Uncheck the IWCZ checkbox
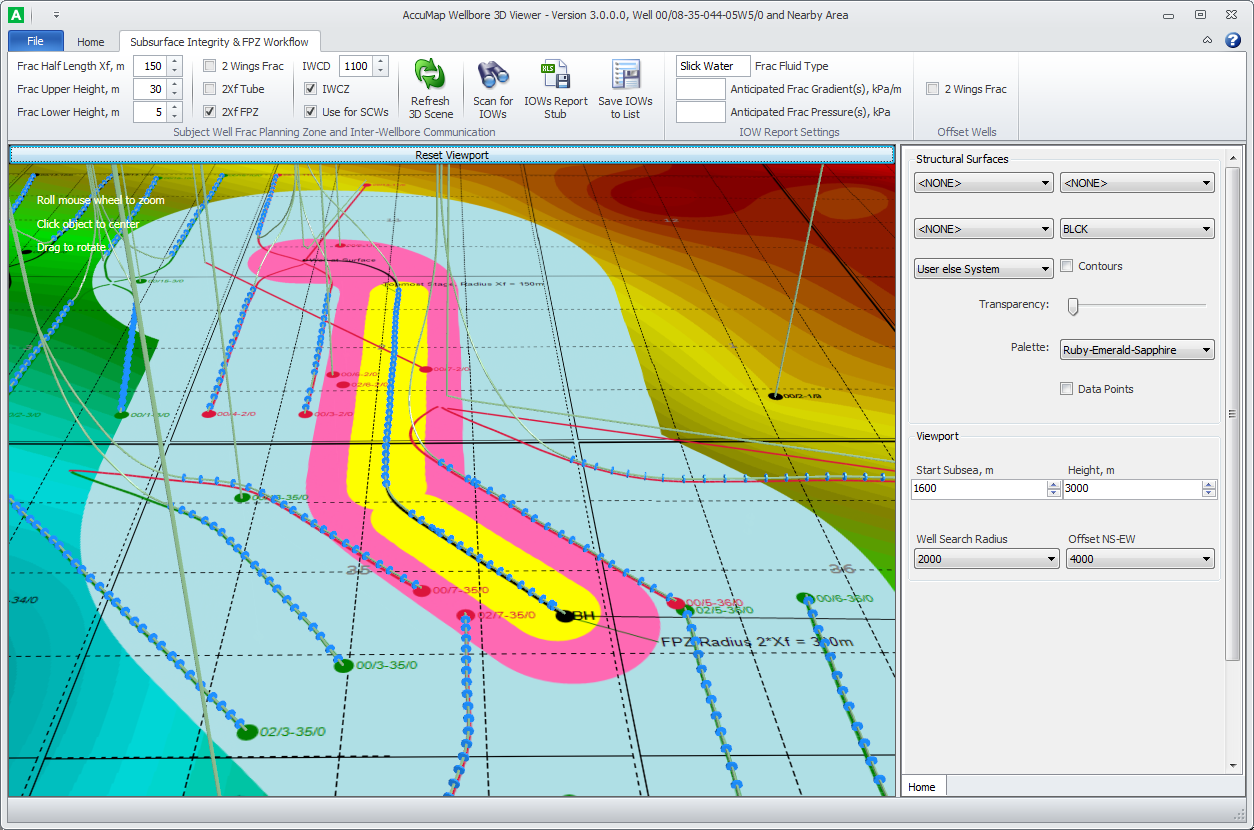This screenshot has width=1254, height=830. tap(311, 89)
